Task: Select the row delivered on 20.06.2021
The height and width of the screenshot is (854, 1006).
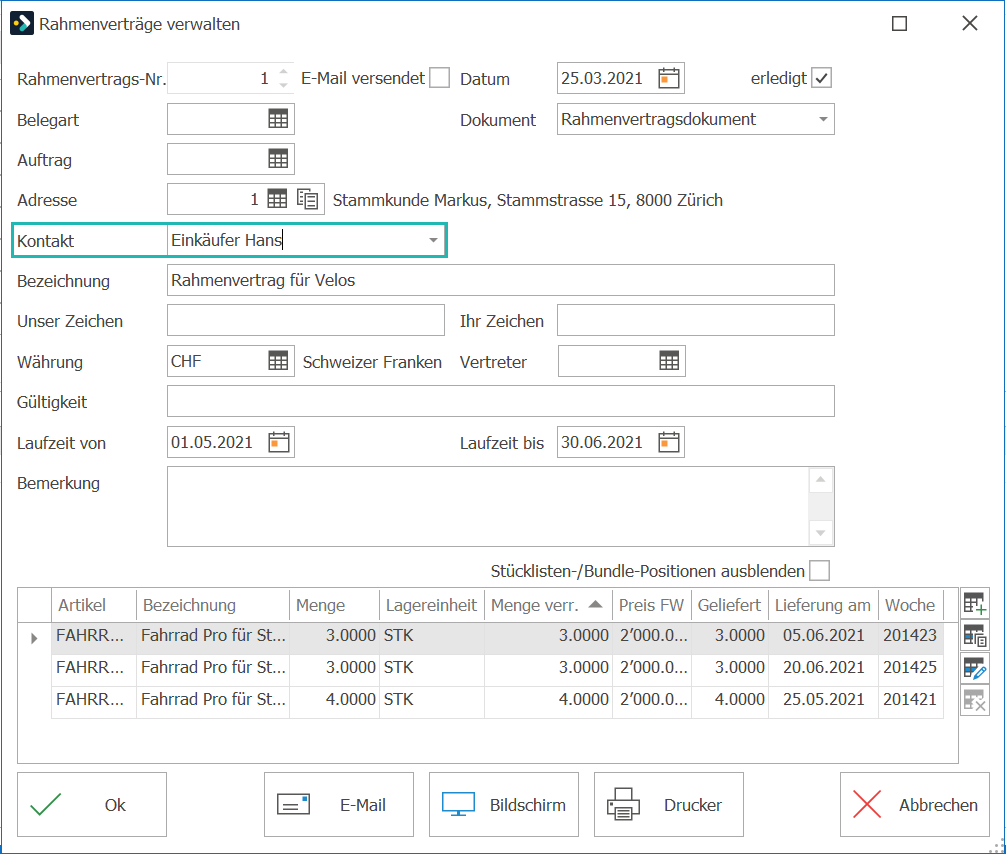Action: pyautogui.click(x=497, y=668)
